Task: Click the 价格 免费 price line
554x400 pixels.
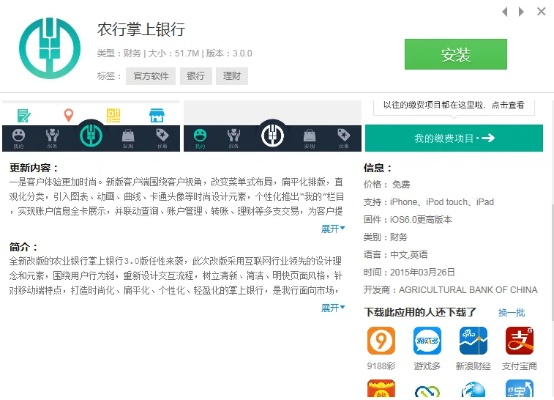Action: click(387, 184)
